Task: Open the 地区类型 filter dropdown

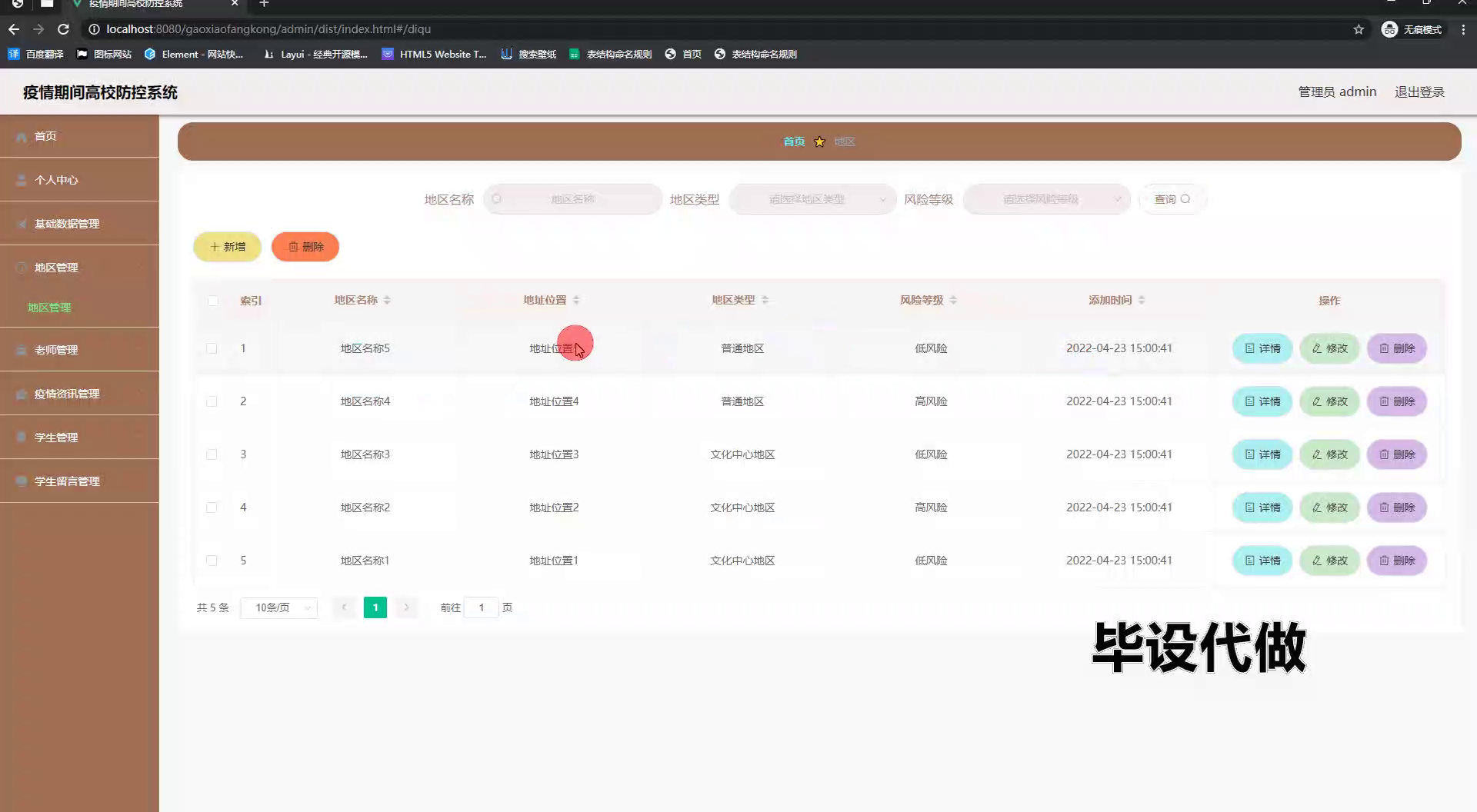Action: pos(812,199)
